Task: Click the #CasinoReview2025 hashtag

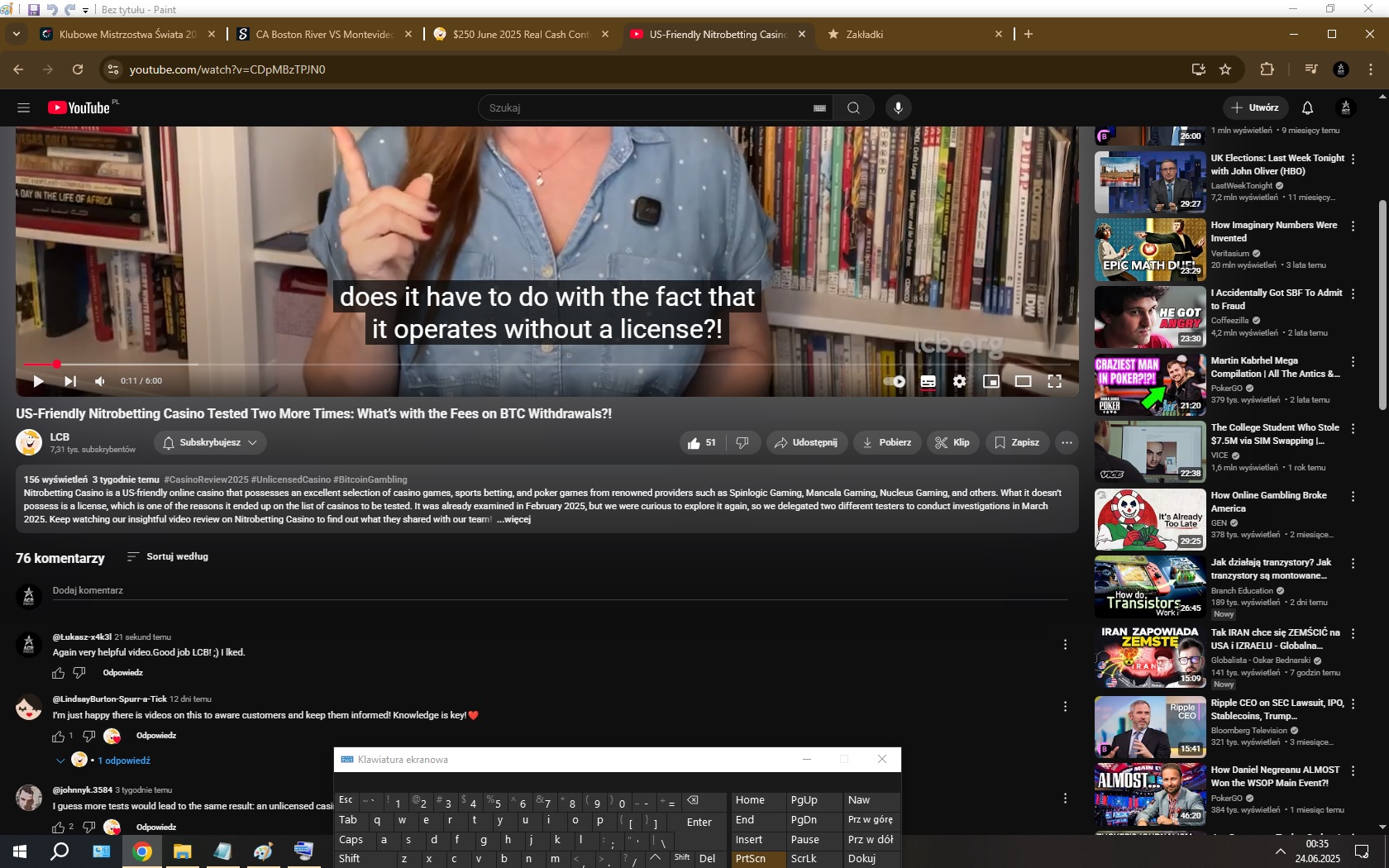Action: [x=206, y=479]
